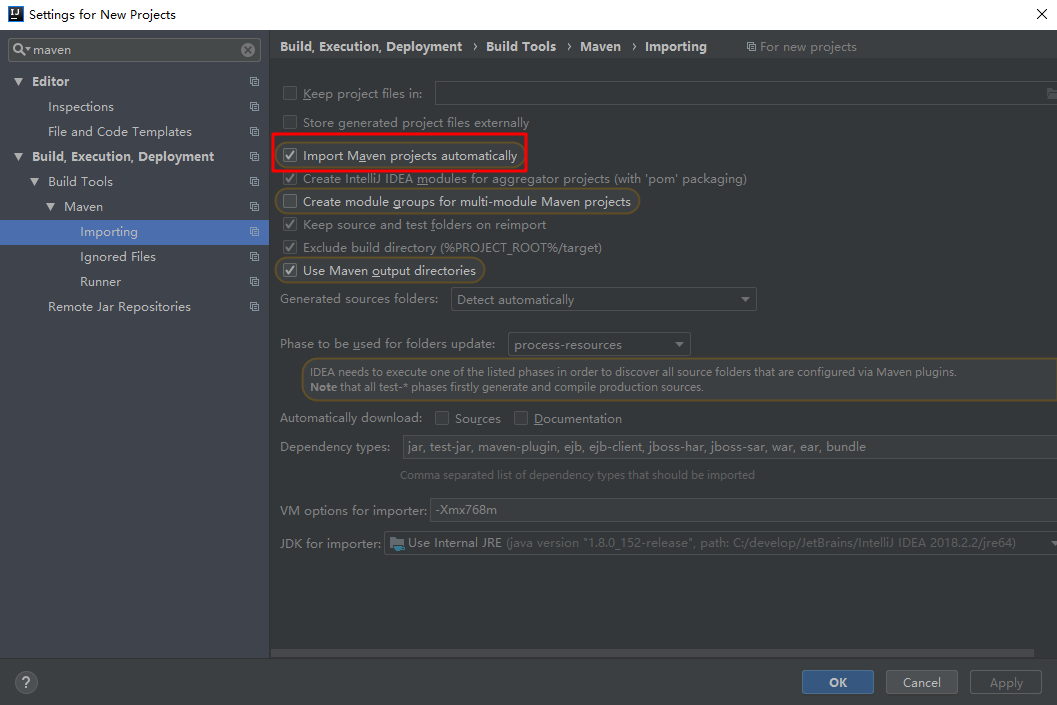Open search options magnifier icon
Viewport: 1057px width, 705px height.
[21, 49]
